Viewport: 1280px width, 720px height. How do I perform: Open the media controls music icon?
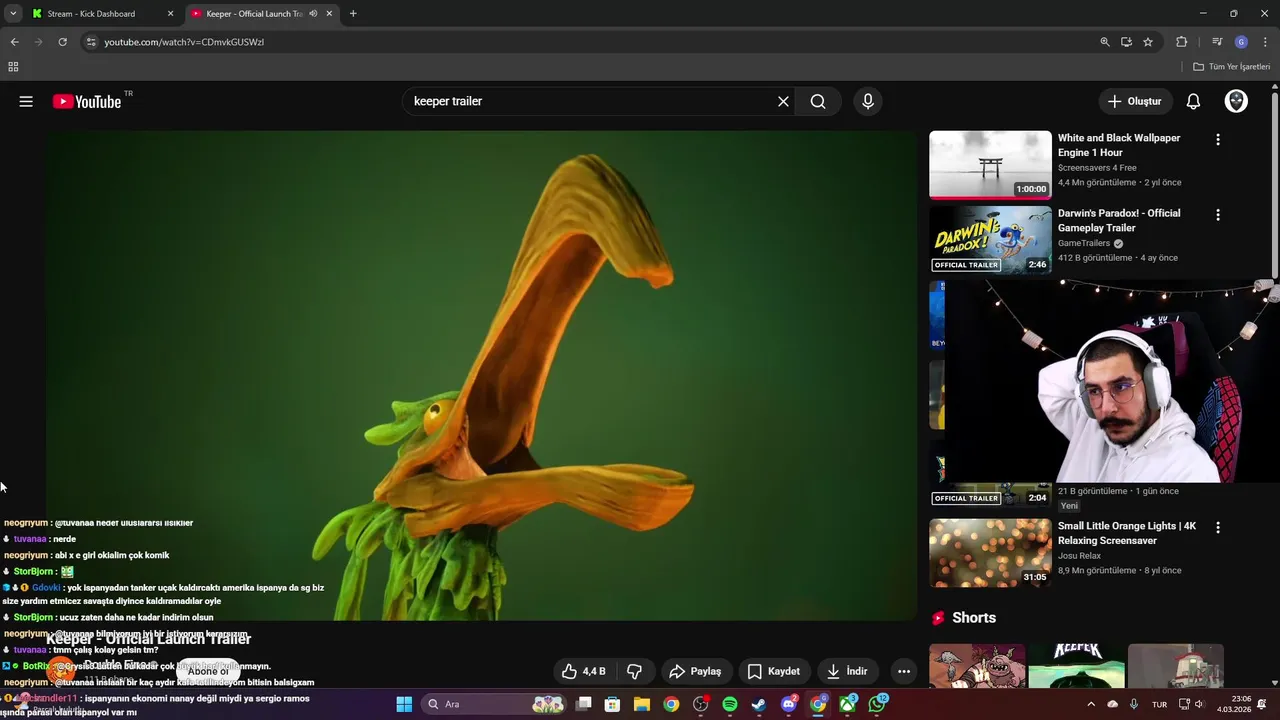1217,42
